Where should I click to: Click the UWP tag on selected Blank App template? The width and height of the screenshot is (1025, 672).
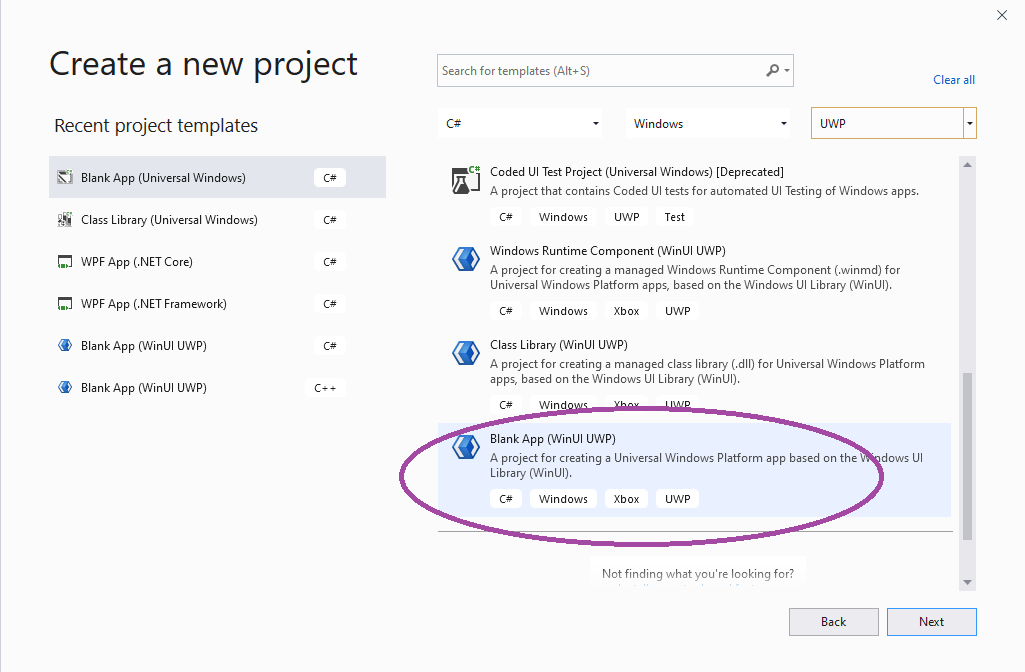678,499
